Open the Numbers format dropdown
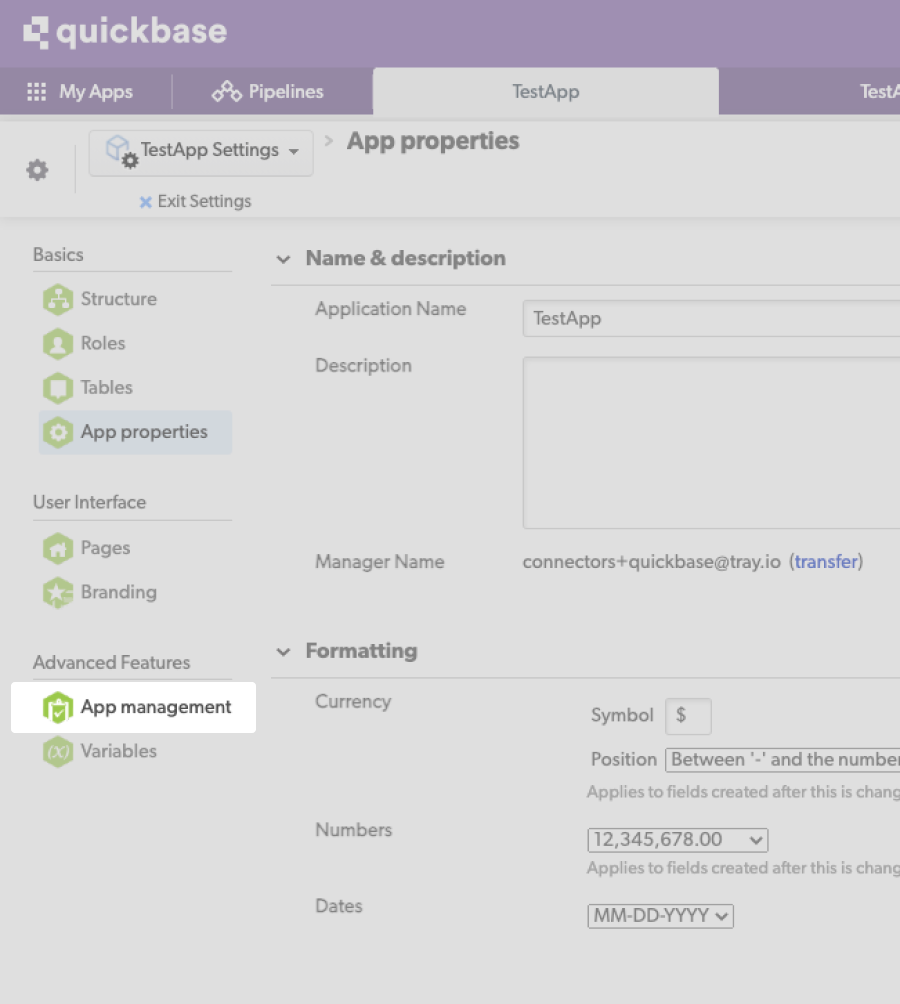Viewport: 900px width, 1004px height. (677, 840)
